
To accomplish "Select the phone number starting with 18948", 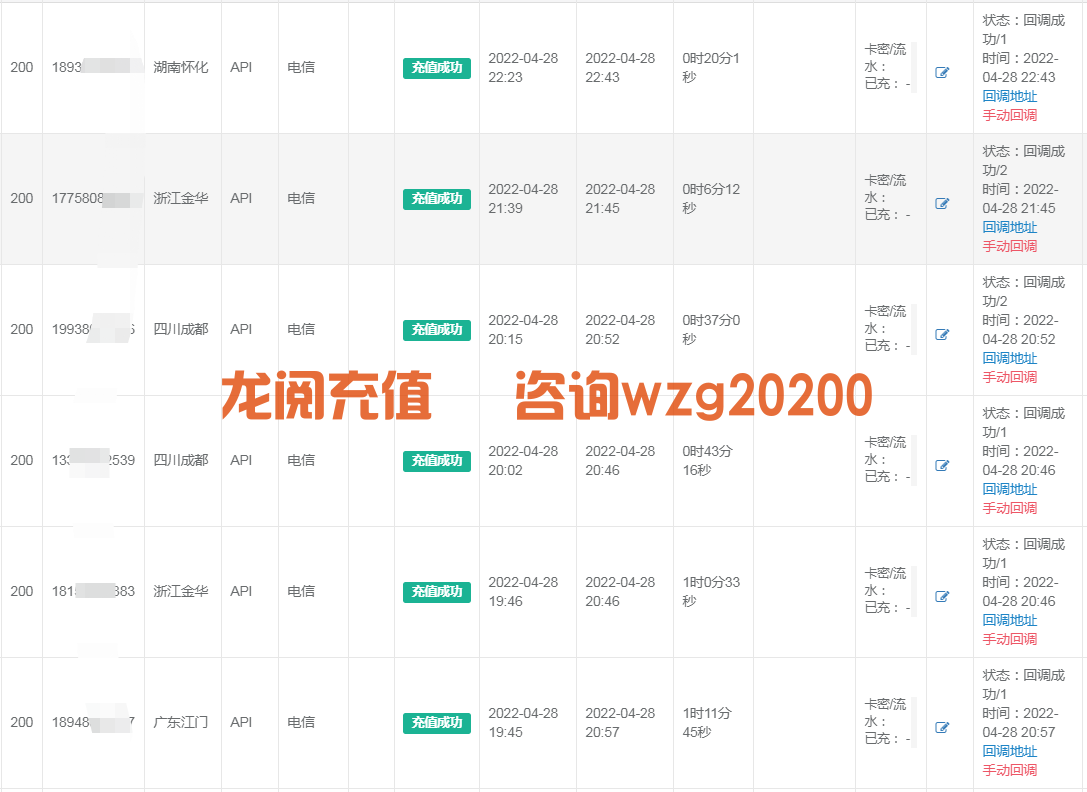I will [x=93, y=723].
